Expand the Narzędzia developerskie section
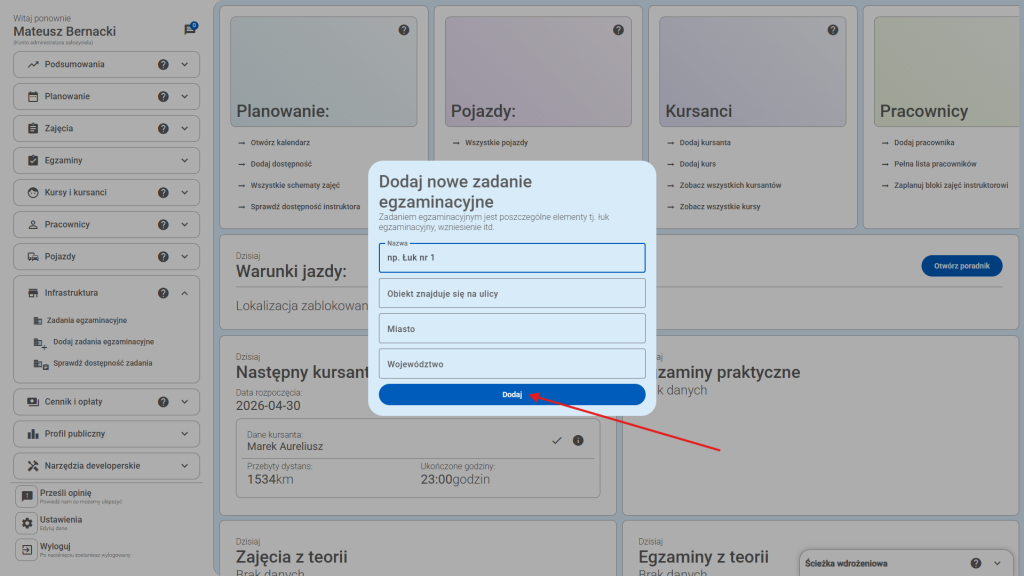 tap(184, 465)
